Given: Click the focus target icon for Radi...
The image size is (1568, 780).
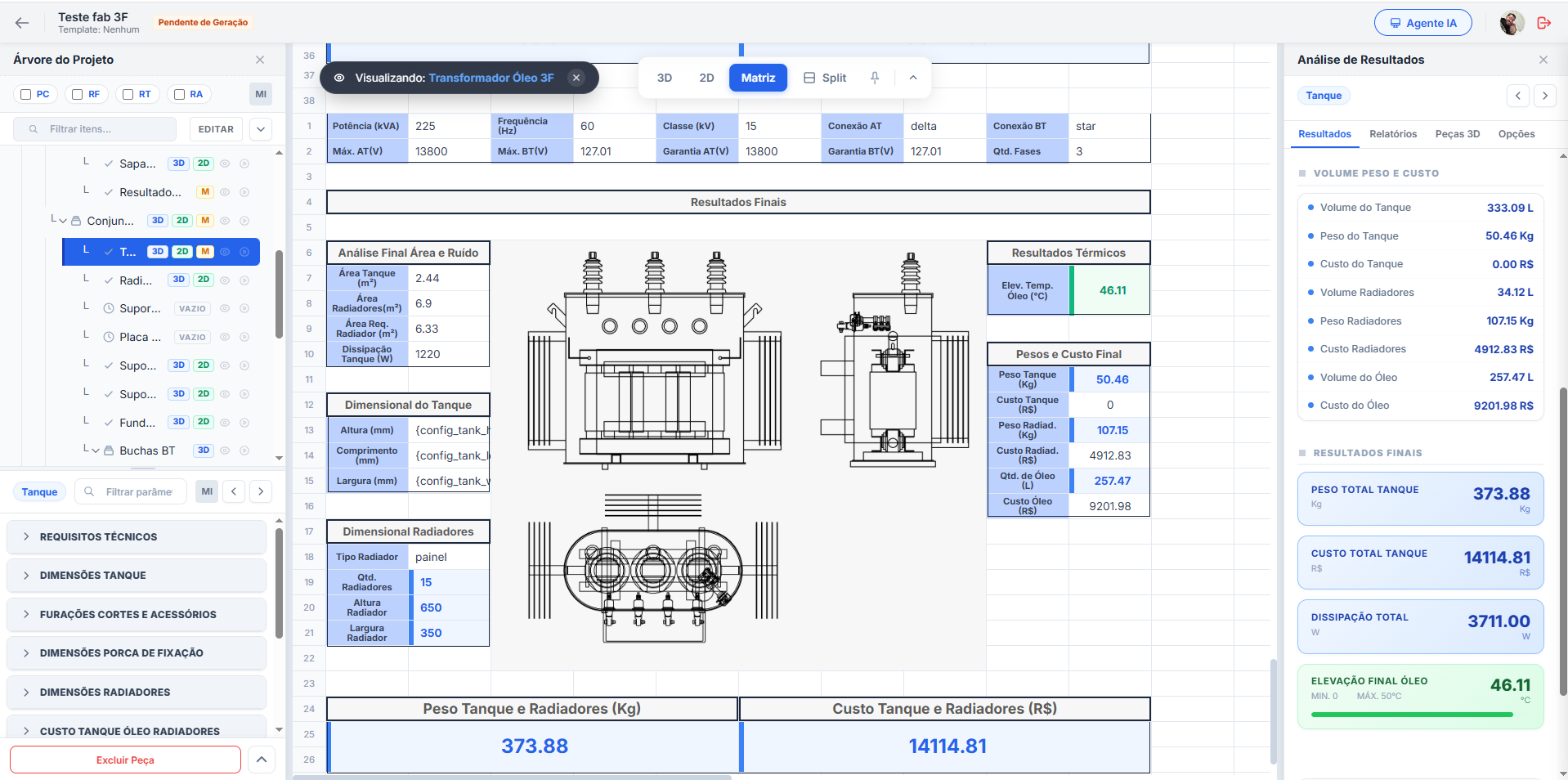Looking at the screenshot, I should point(244,280).
